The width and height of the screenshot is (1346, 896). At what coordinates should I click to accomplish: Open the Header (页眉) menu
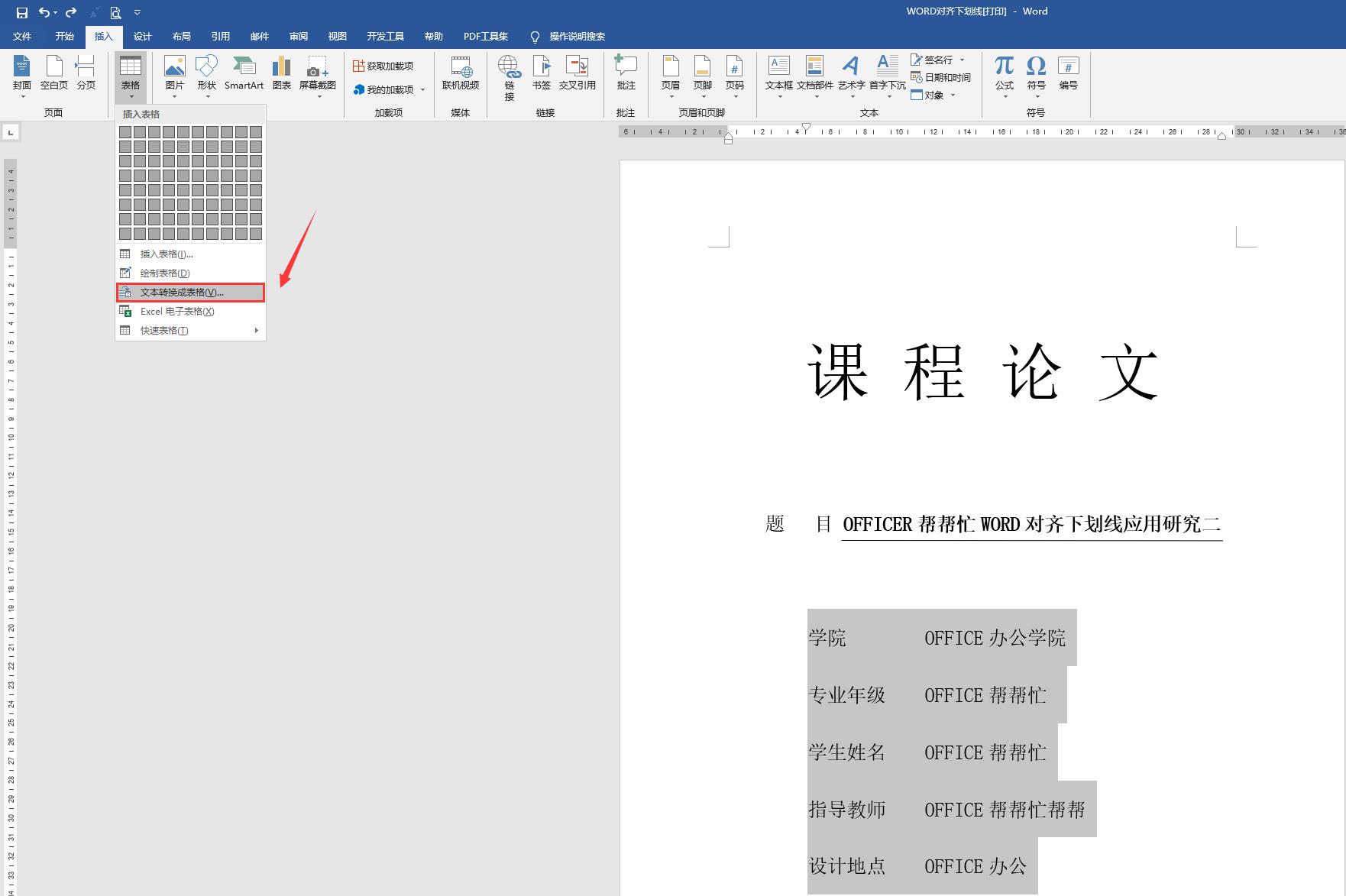coord(671,76)
